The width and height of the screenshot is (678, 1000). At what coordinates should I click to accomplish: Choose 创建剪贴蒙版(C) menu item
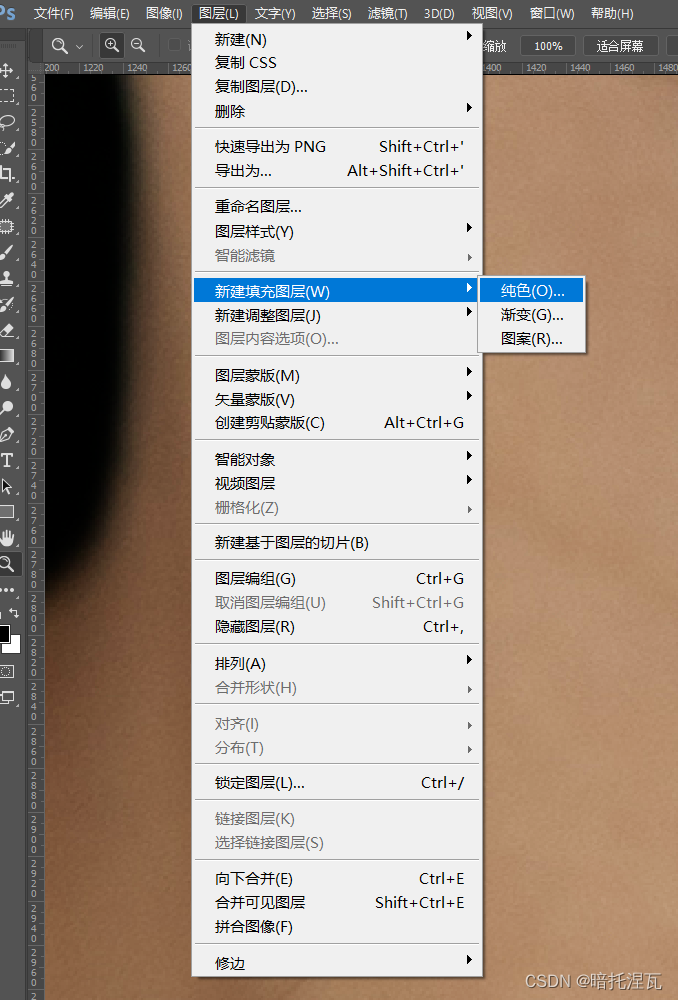337,423
